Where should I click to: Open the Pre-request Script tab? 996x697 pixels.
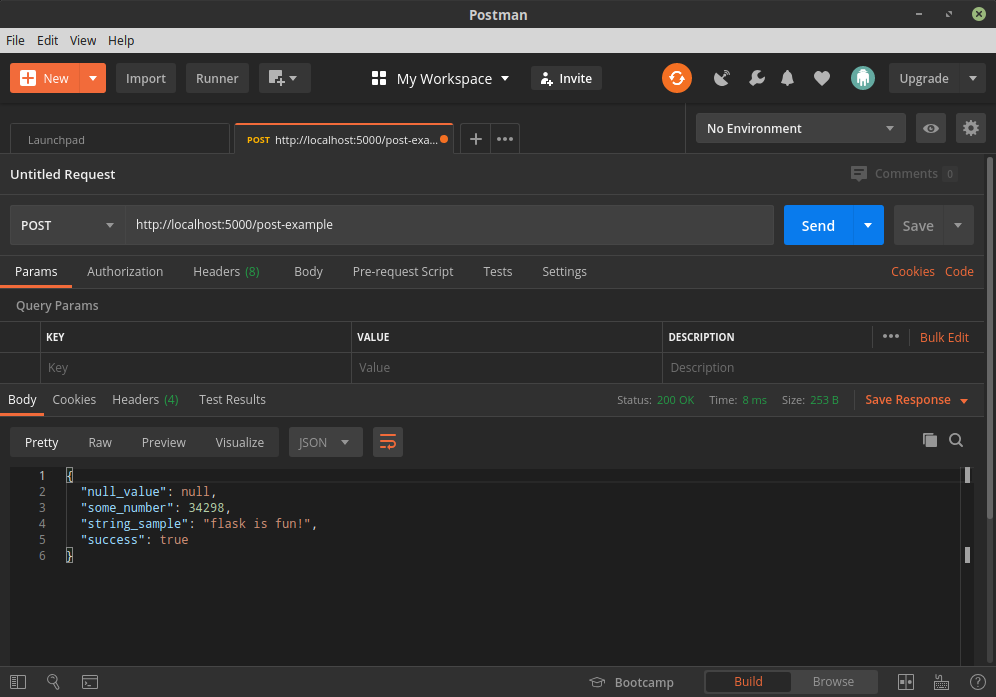coord(403,271)
